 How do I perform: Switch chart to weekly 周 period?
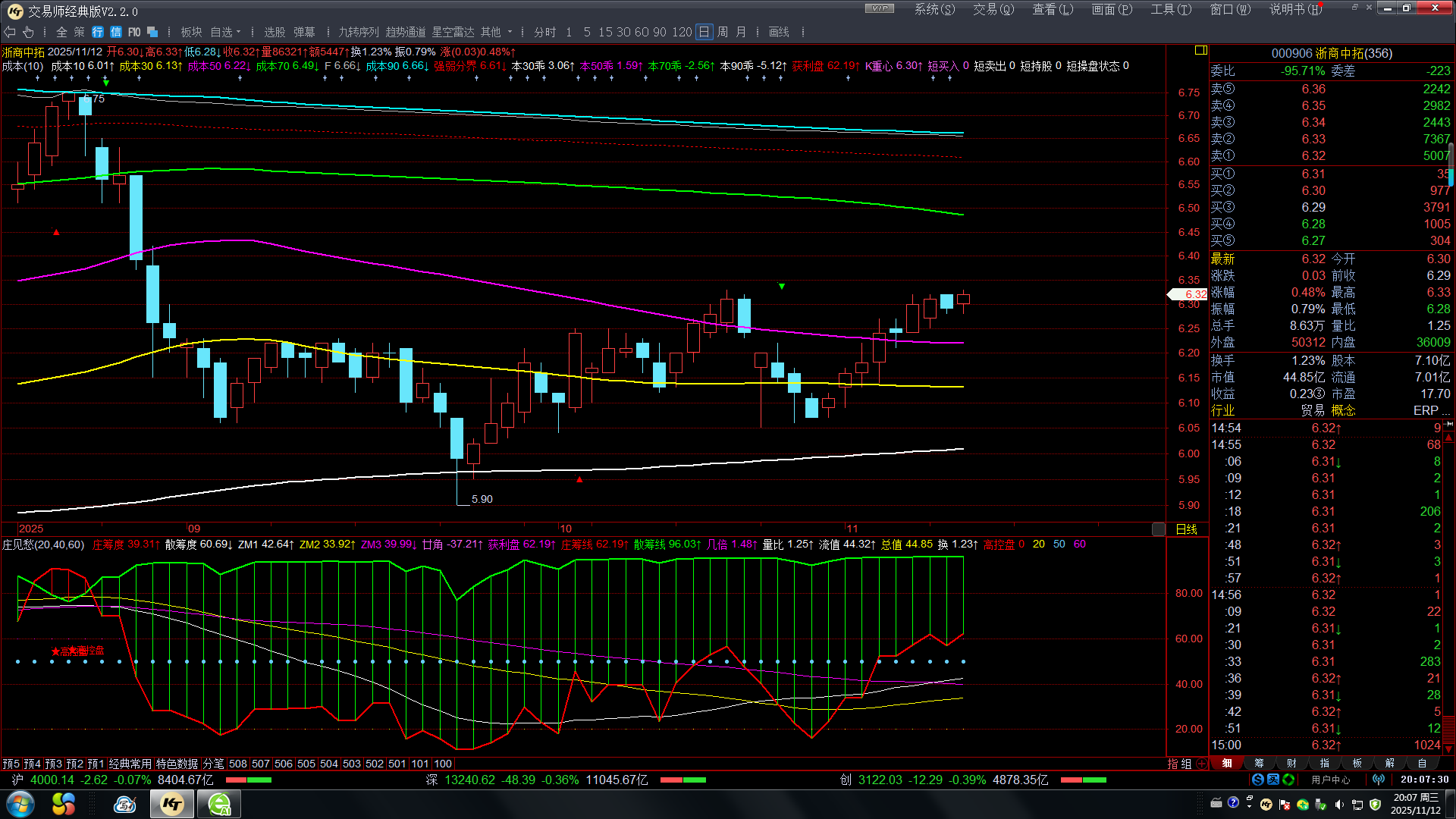722,32
